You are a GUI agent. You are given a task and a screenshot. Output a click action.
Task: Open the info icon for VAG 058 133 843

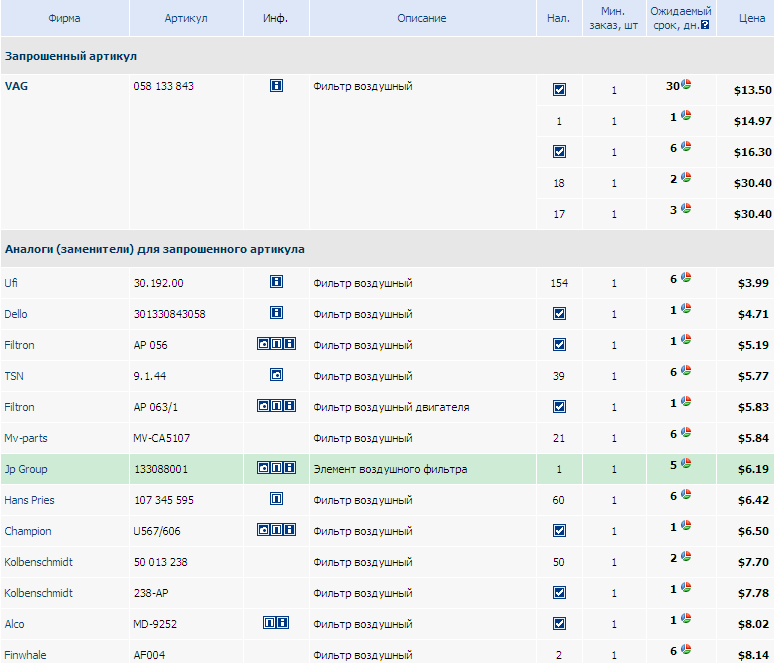(x=276, y=86)
